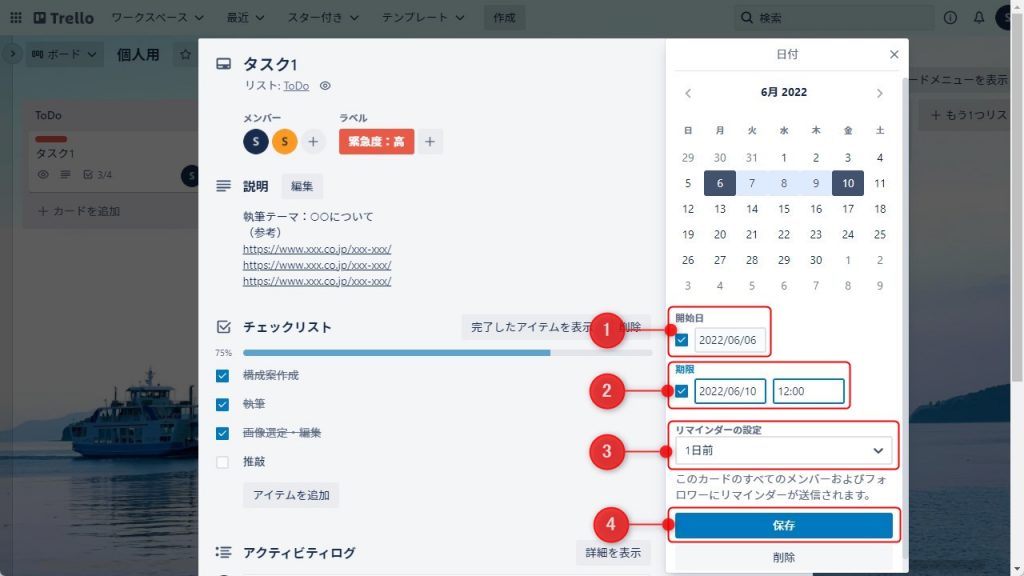This screenshot has width=1024, height=576.
Task: Open the ワークスペース menu
Action: click(157, 18)
